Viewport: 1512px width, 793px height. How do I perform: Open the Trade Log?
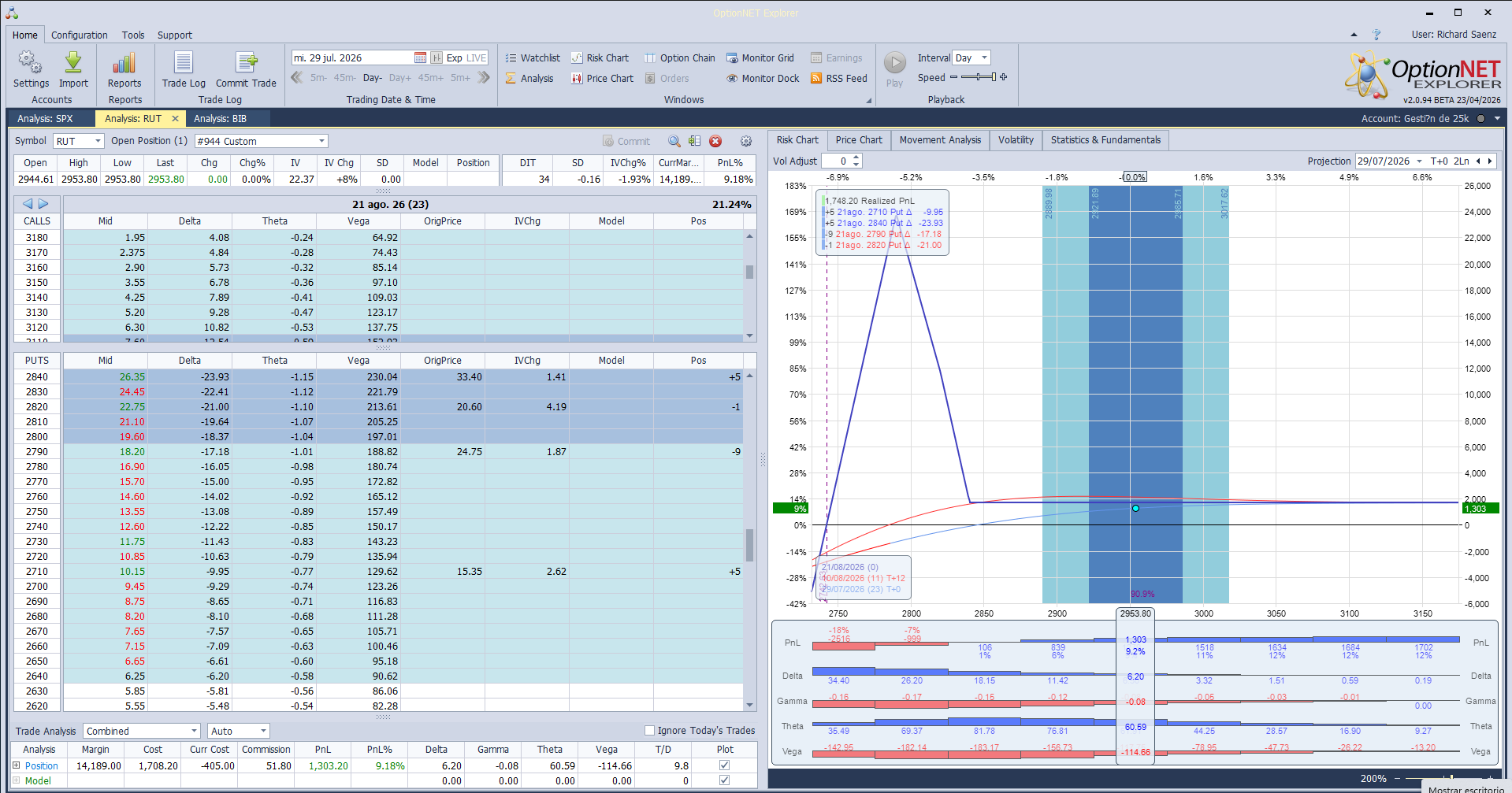pos(184,69)
